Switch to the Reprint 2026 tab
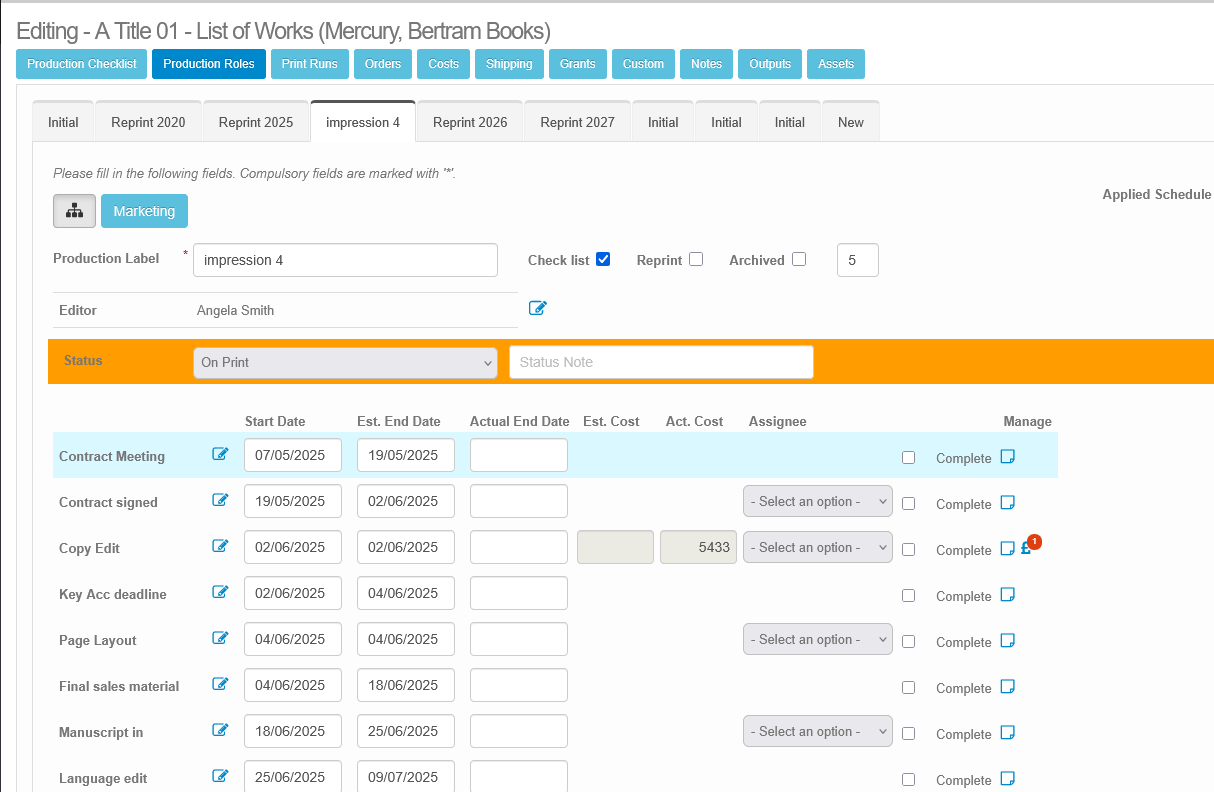Image resolution: width=1214 pixels, height=792 pixels. click(x=470, y=122)
